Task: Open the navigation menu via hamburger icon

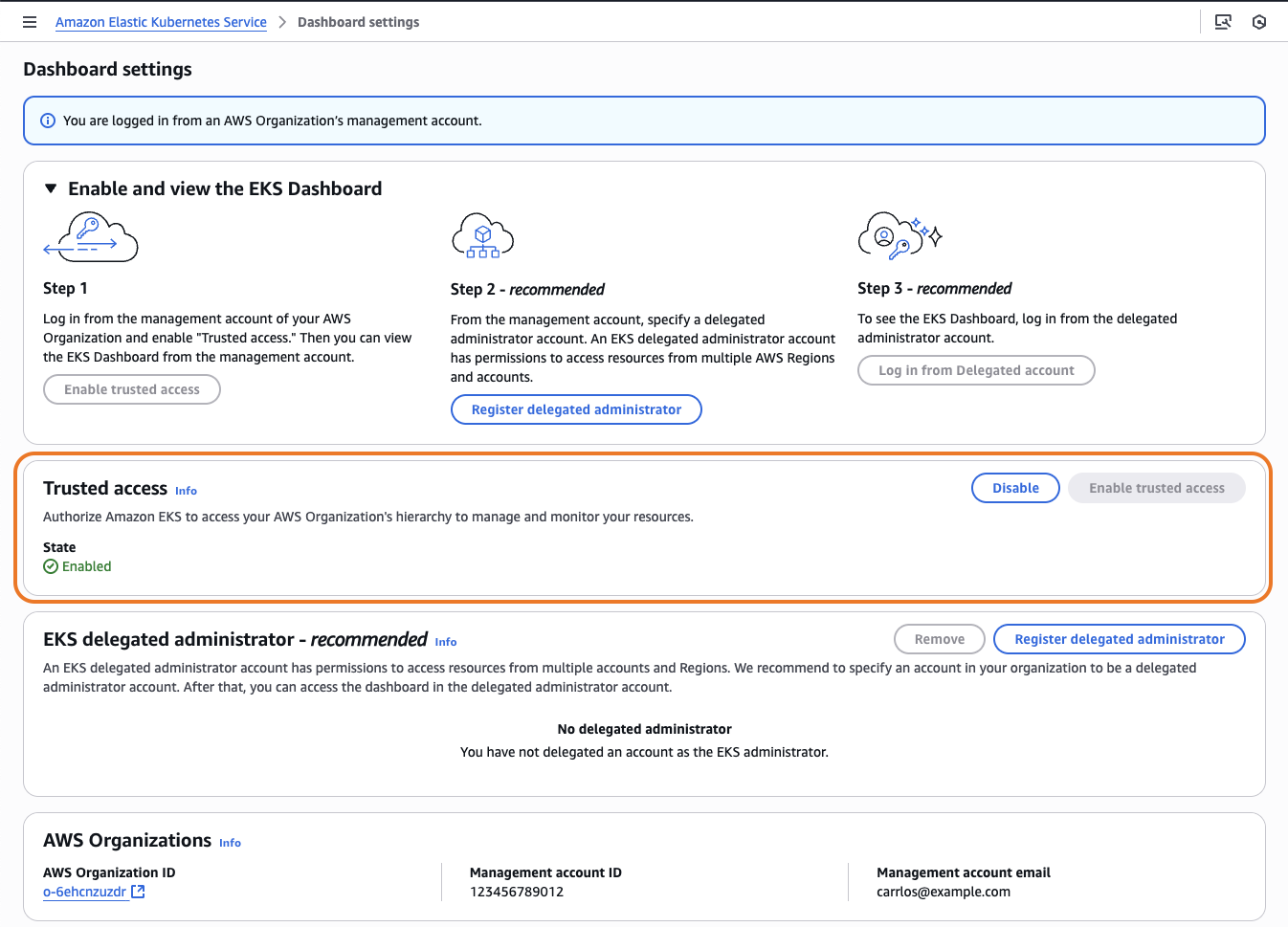Action: pos(29,21)
